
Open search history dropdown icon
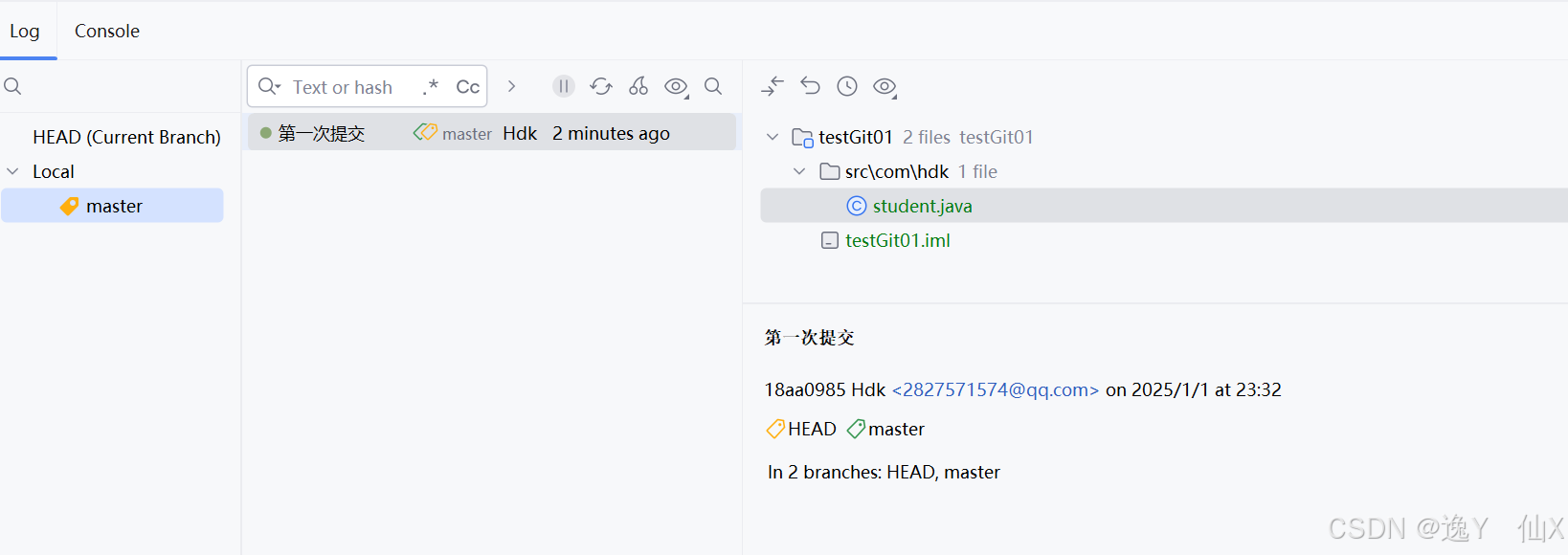(269, 86)
